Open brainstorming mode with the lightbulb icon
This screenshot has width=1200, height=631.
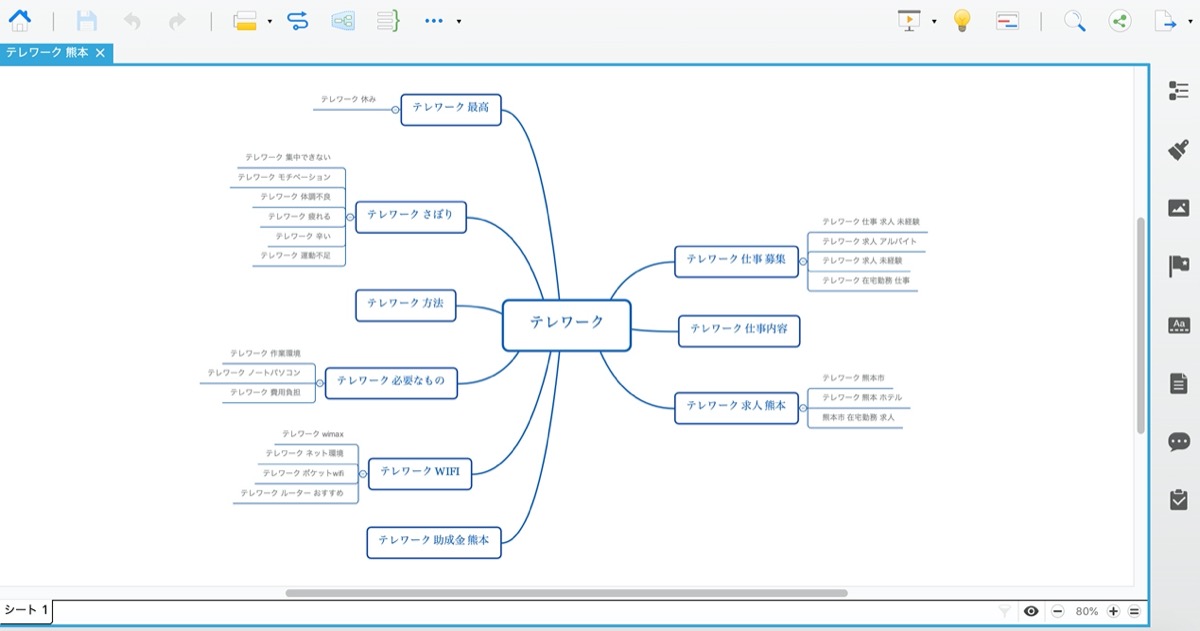(962, 20)
